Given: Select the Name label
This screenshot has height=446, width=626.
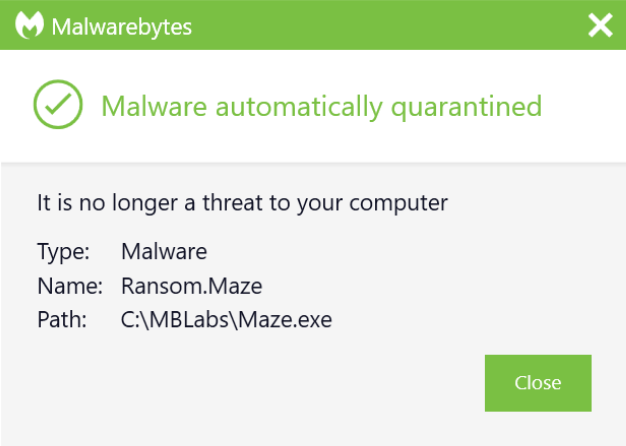Looking at the screenshot, I should (x=70, y=286).
